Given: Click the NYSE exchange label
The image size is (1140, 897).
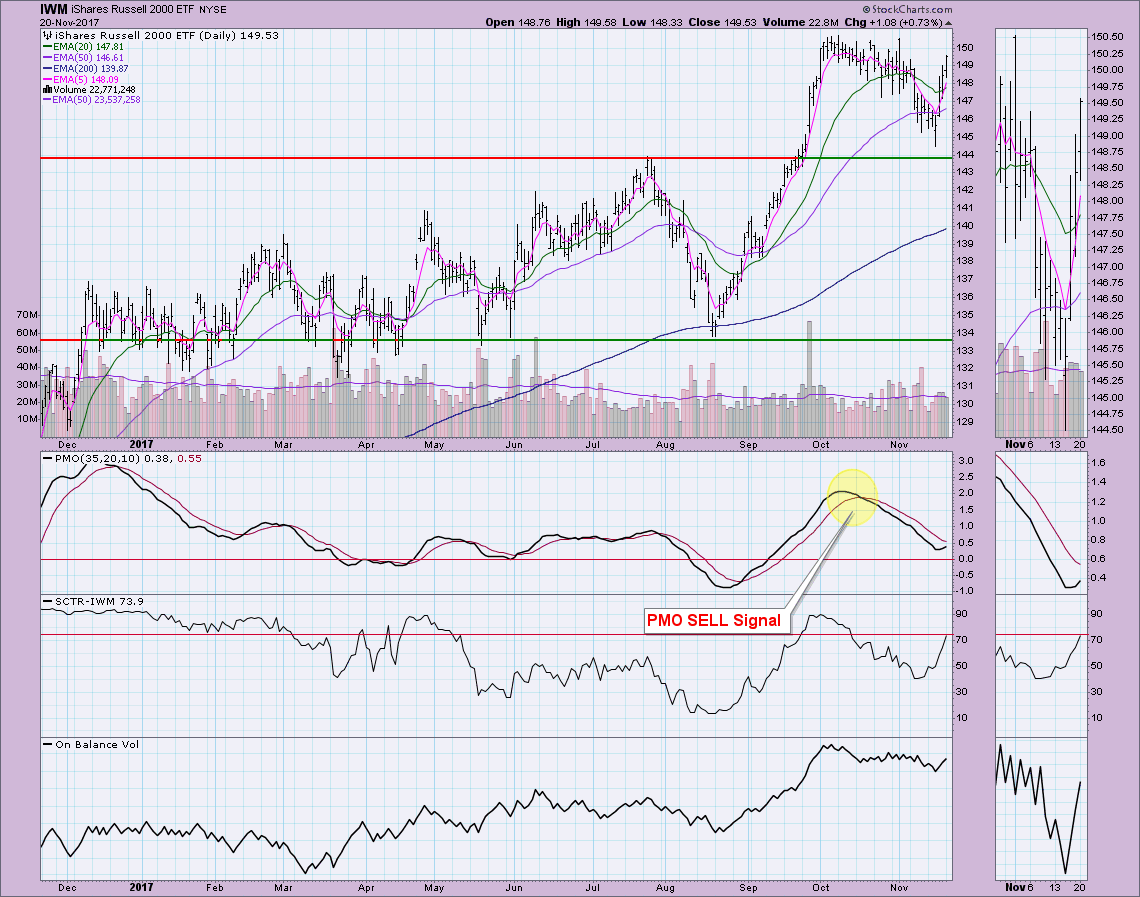Looking at the screenshot, I should pos(213,10).
